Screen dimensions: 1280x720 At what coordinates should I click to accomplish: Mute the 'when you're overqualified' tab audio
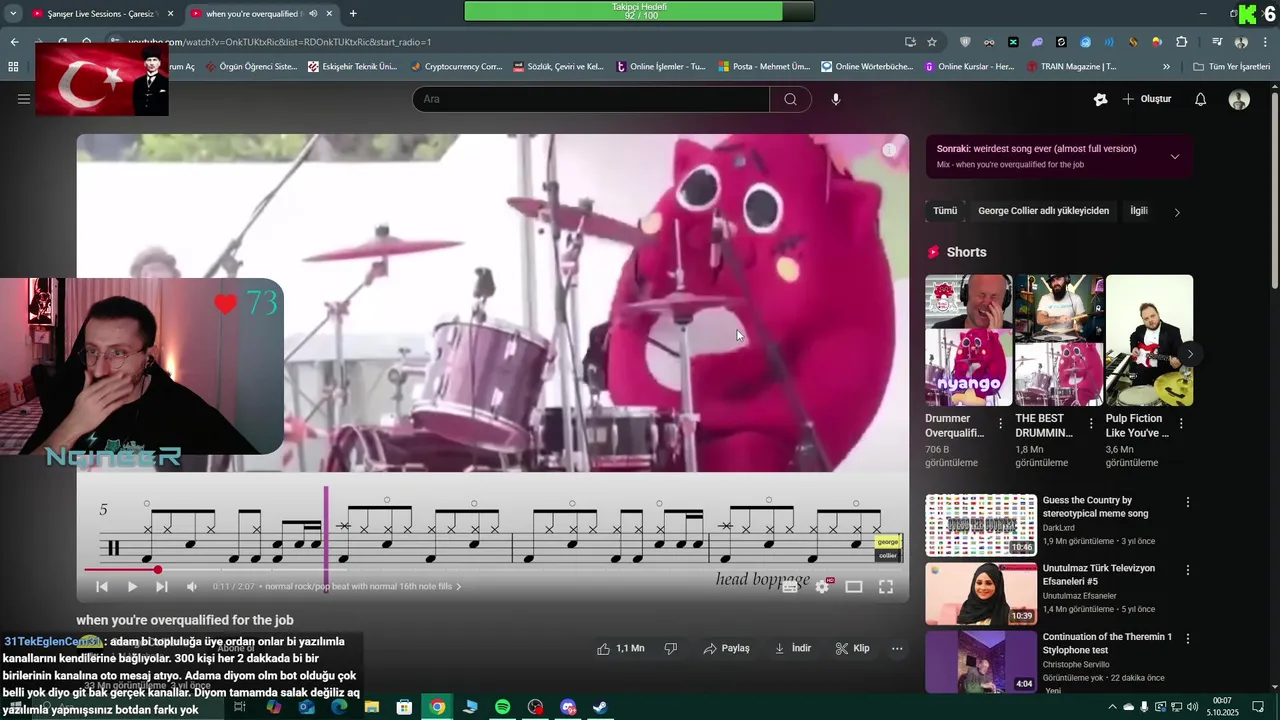pyautogui.click(x=313, y=14)
